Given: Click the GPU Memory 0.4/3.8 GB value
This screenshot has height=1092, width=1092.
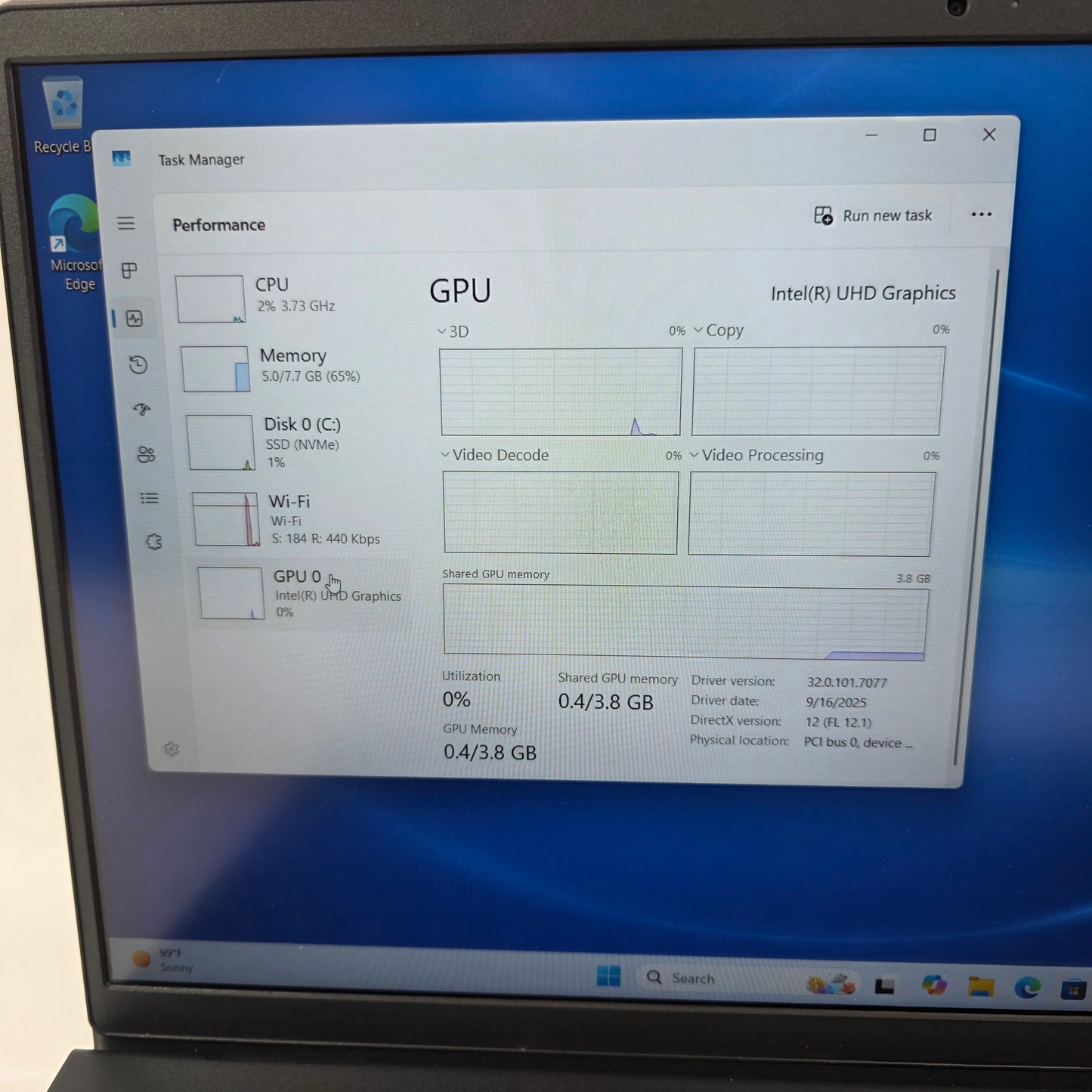Looking at the screenshot, I should pos(490,752).
